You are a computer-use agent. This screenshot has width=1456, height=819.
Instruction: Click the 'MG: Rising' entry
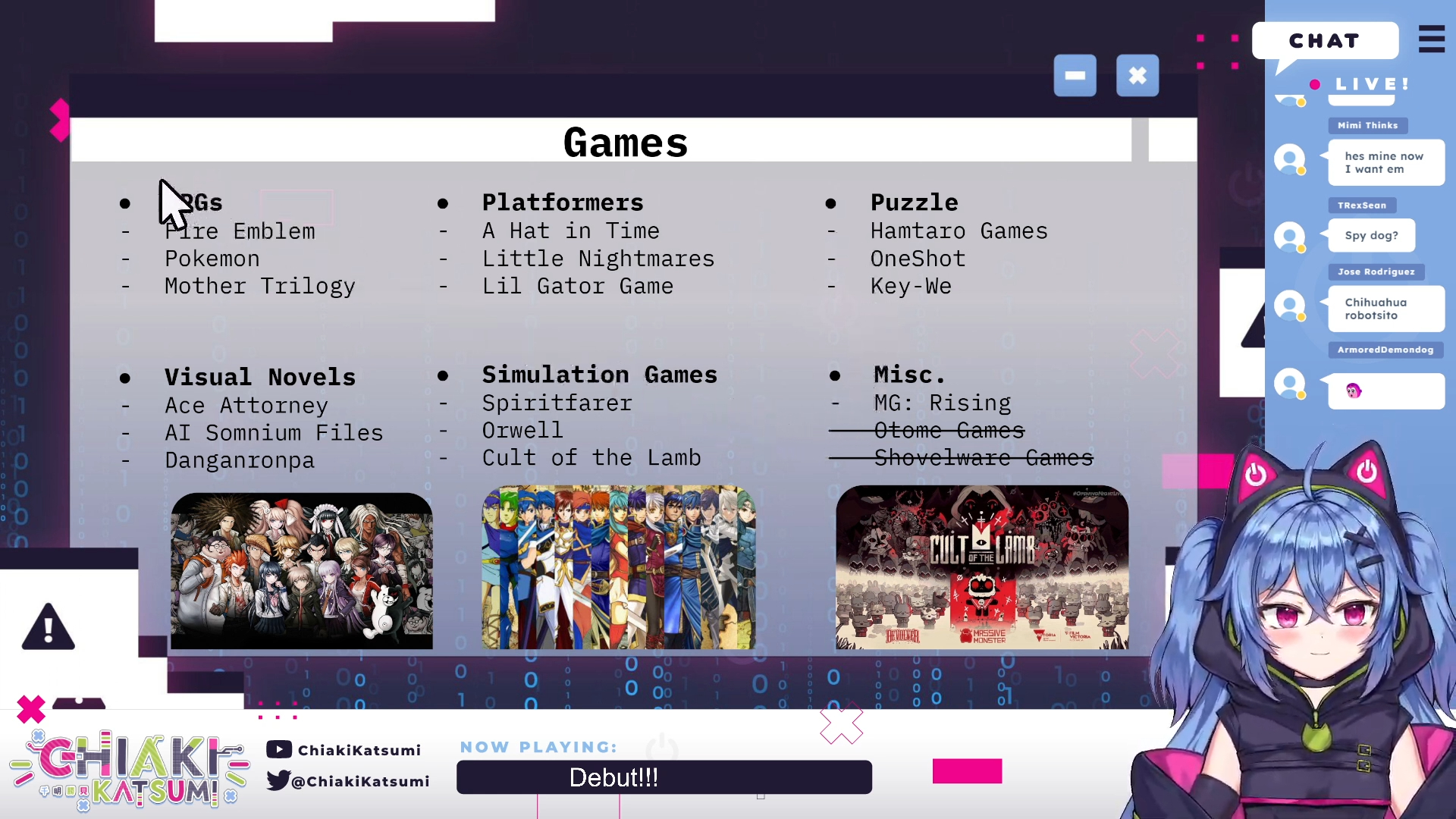tap(943, 403)
